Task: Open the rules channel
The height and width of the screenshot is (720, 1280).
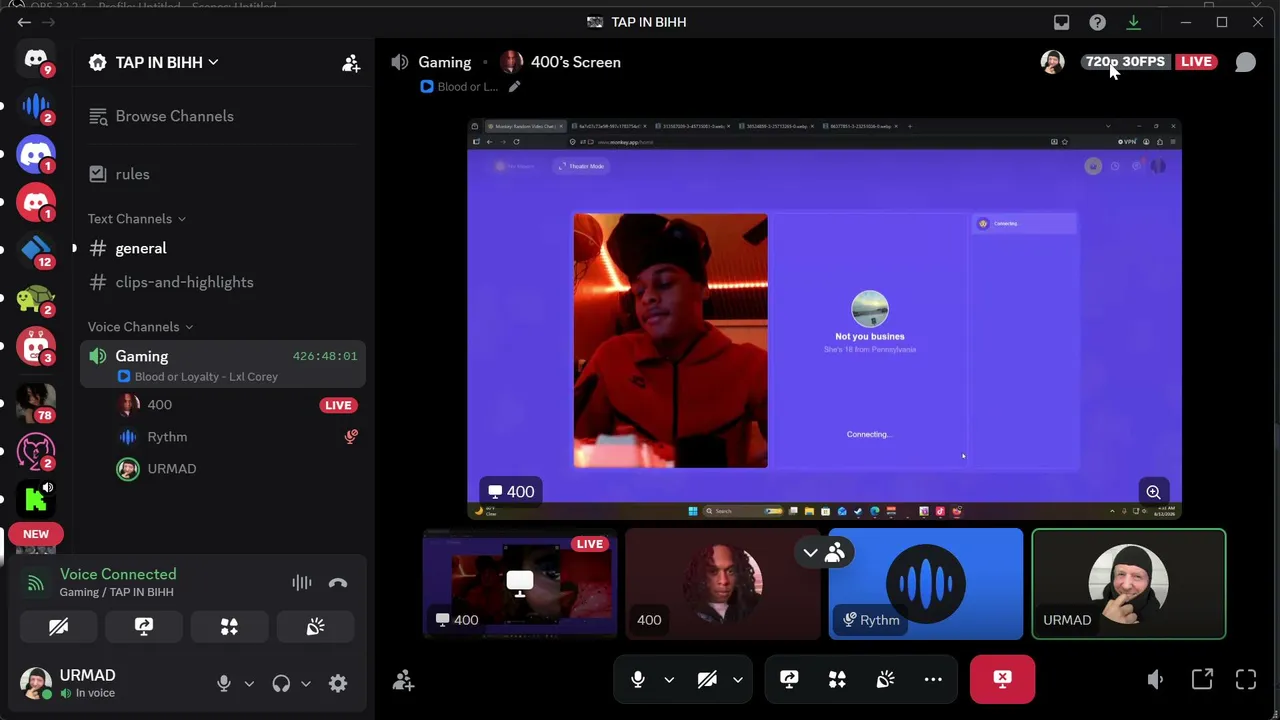Action: coord(222,174)
